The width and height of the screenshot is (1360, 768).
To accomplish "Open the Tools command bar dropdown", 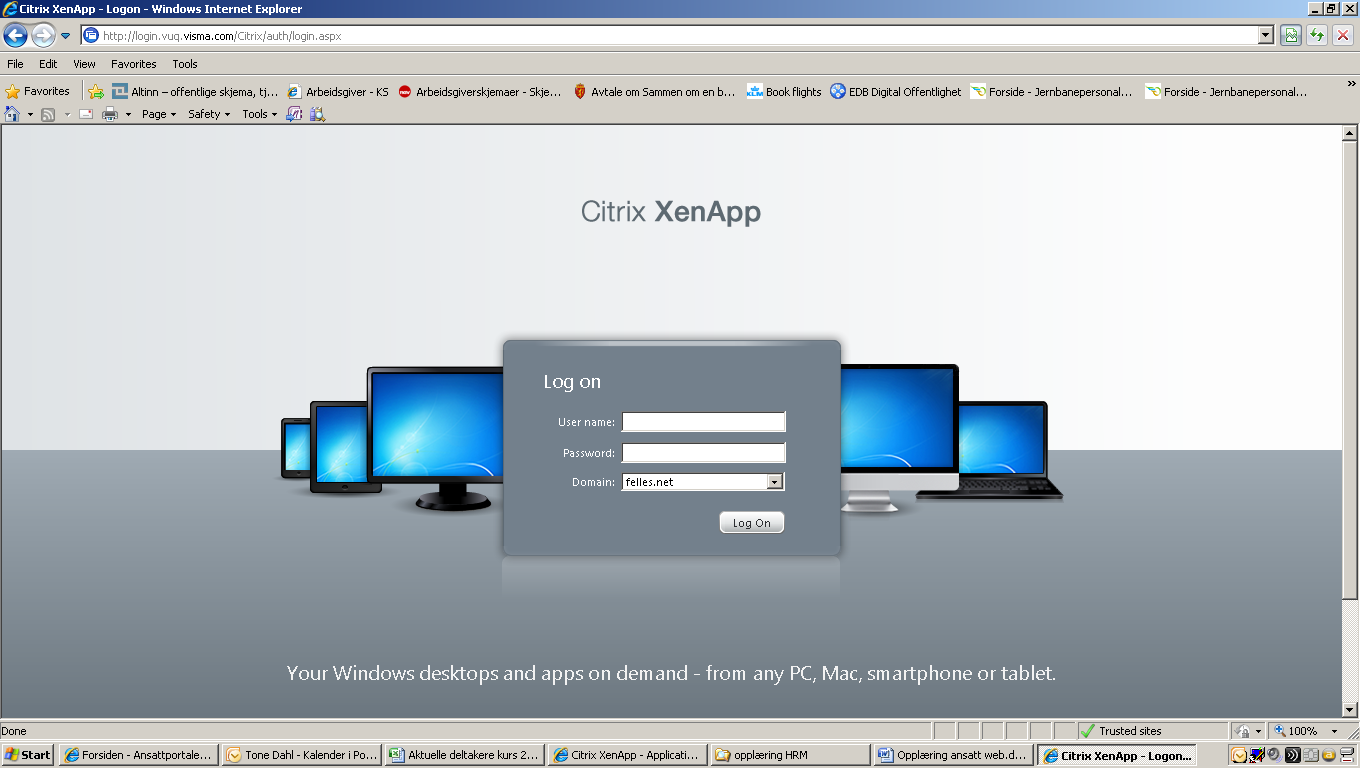I will pos(260,114).
